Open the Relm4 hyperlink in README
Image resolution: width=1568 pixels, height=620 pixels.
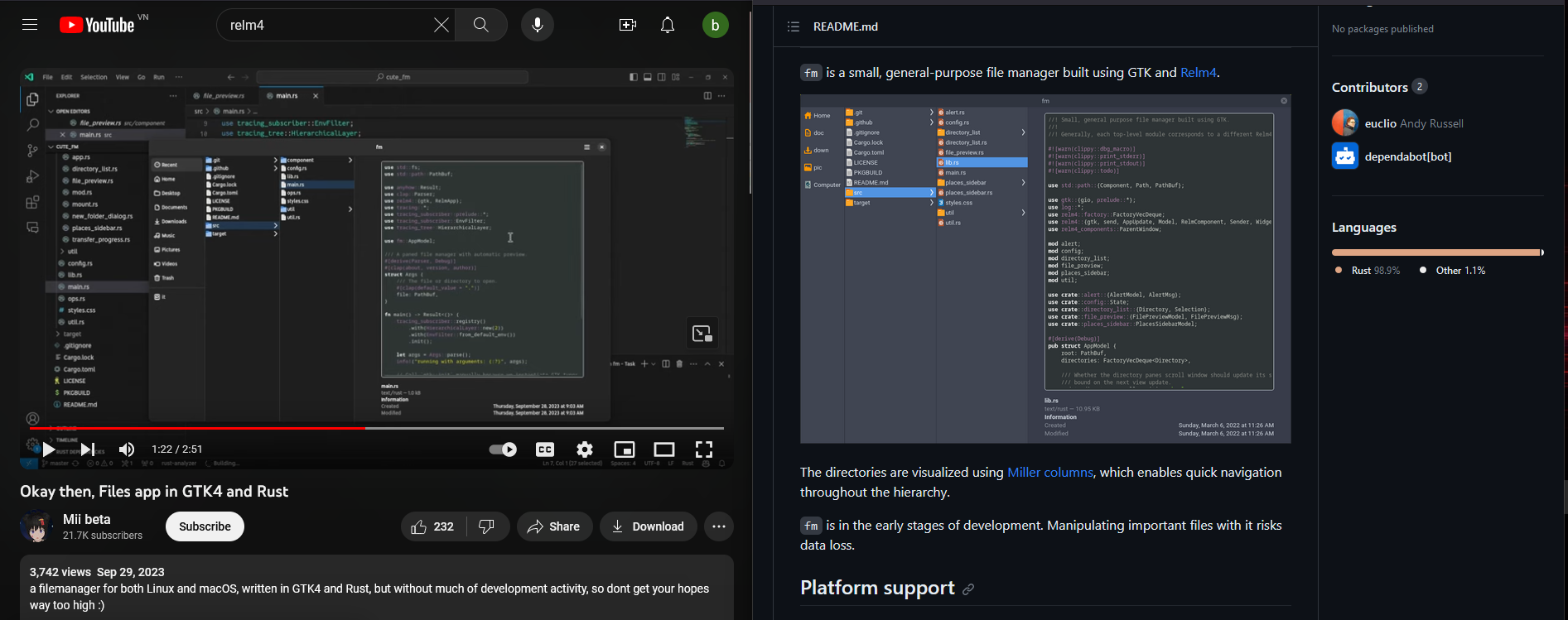coord(1198,73)
